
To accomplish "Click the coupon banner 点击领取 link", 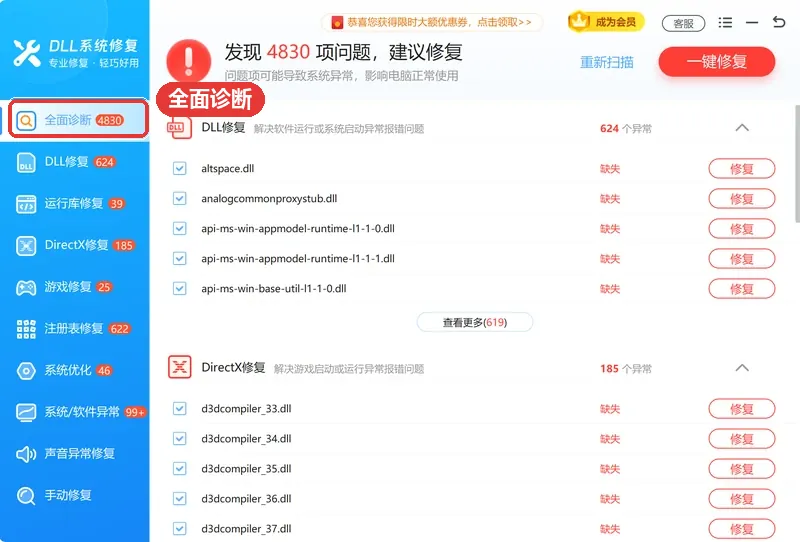I will (504, 22).
